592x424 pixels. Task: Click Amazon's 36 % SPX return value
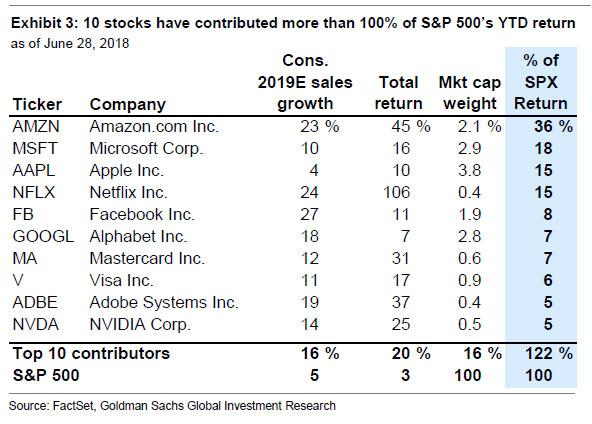pyautogui.click(x=553, y=126)
